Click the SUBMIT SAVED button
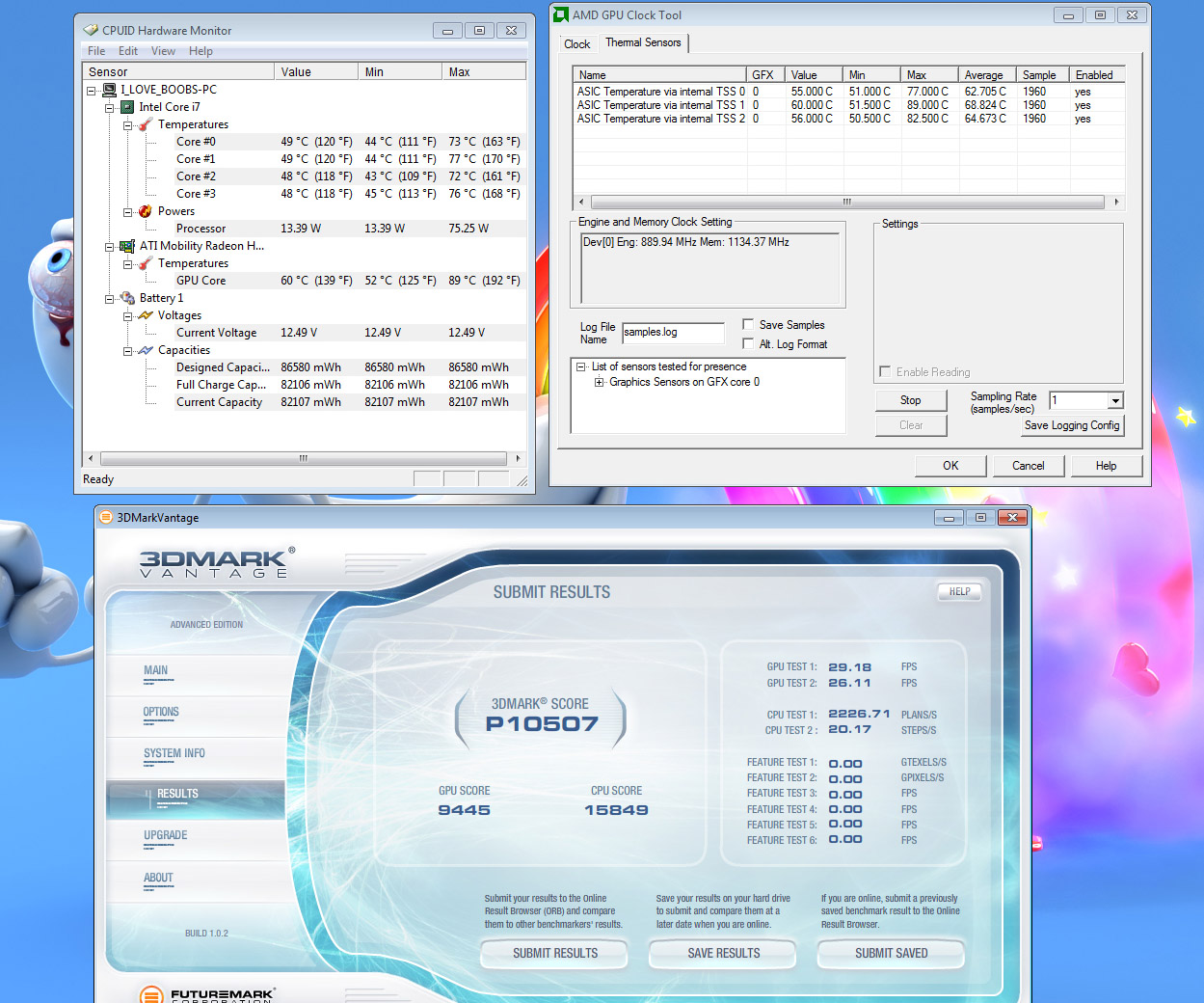This screenshot has height=1003, width=1204. pyautogui.click(x=892, y=953)
